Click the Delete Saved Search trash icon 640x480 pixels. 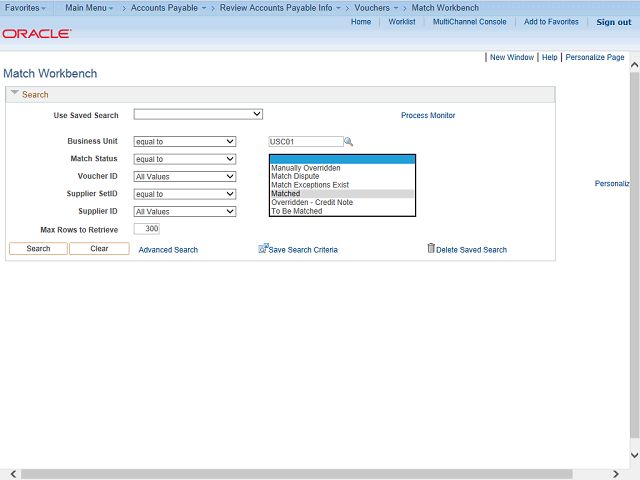pos(431,248)
